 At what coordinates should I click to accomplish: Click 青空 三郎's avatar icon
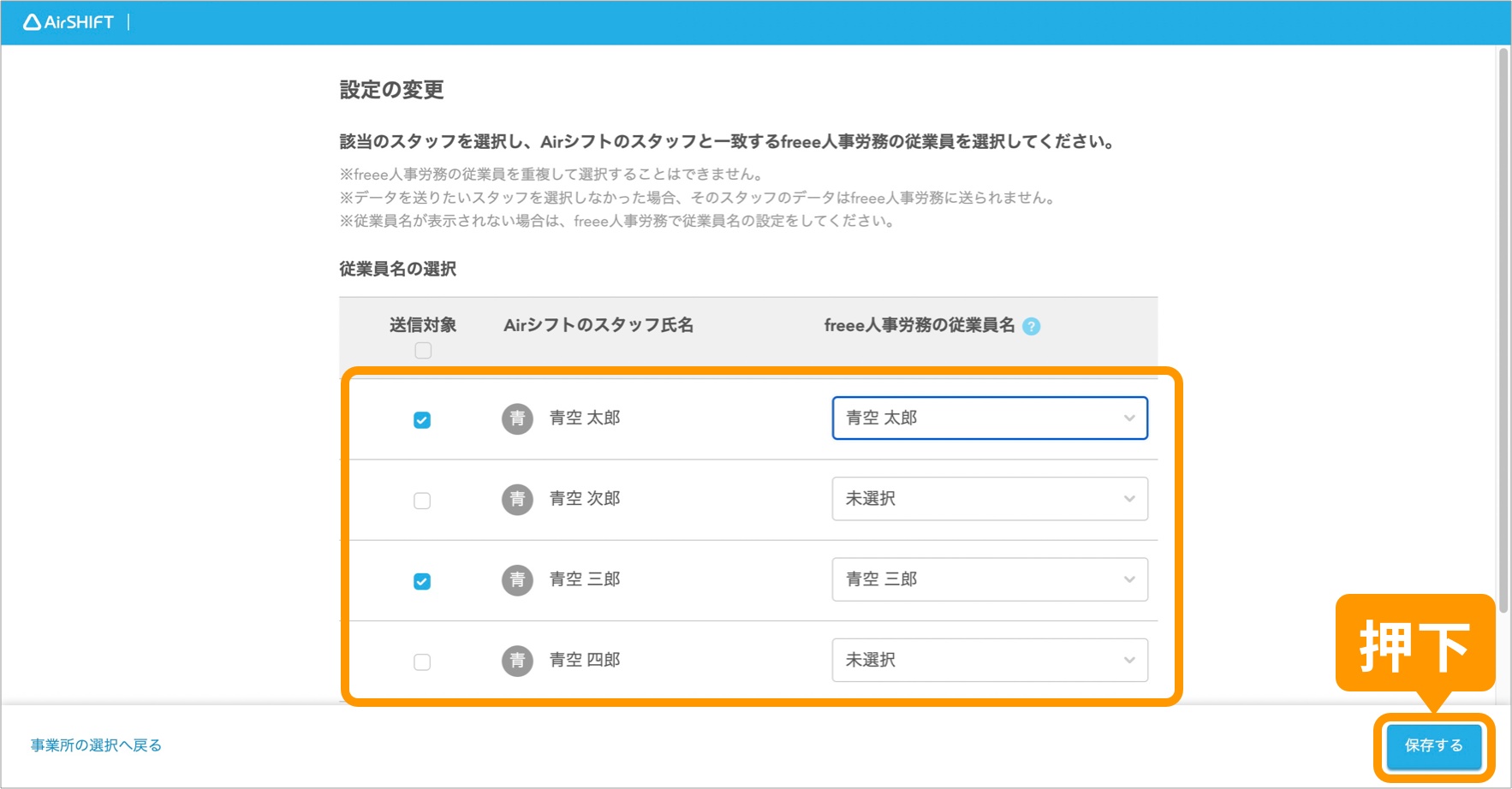[516, 579]
